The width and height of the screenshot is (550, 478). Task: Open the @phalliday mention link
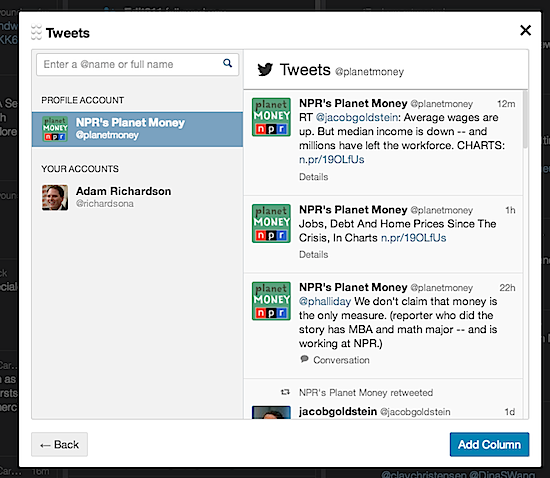[x=325, y=301]
